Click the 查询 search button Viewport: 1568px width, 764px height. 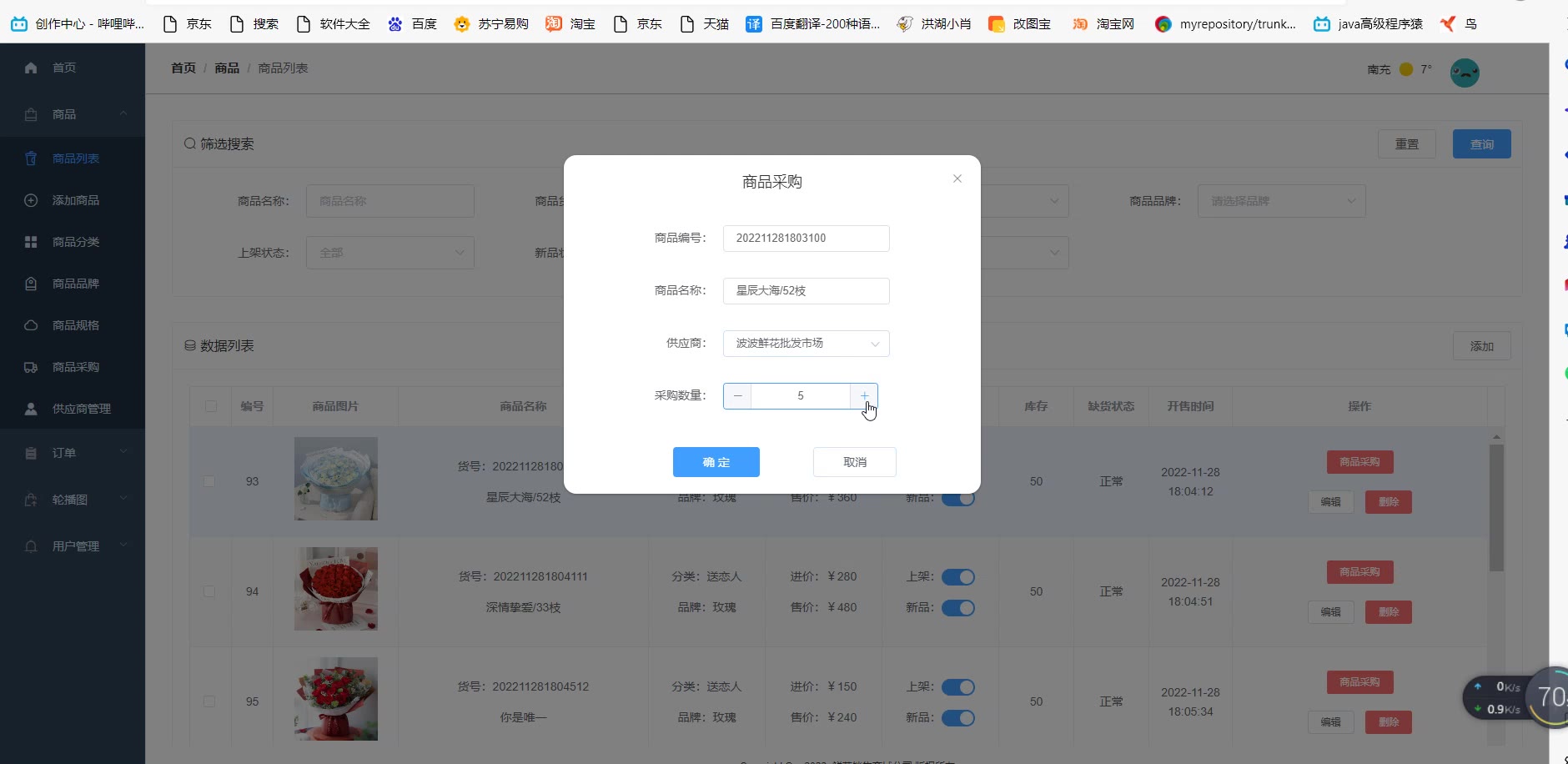(x=1482, y=144)
